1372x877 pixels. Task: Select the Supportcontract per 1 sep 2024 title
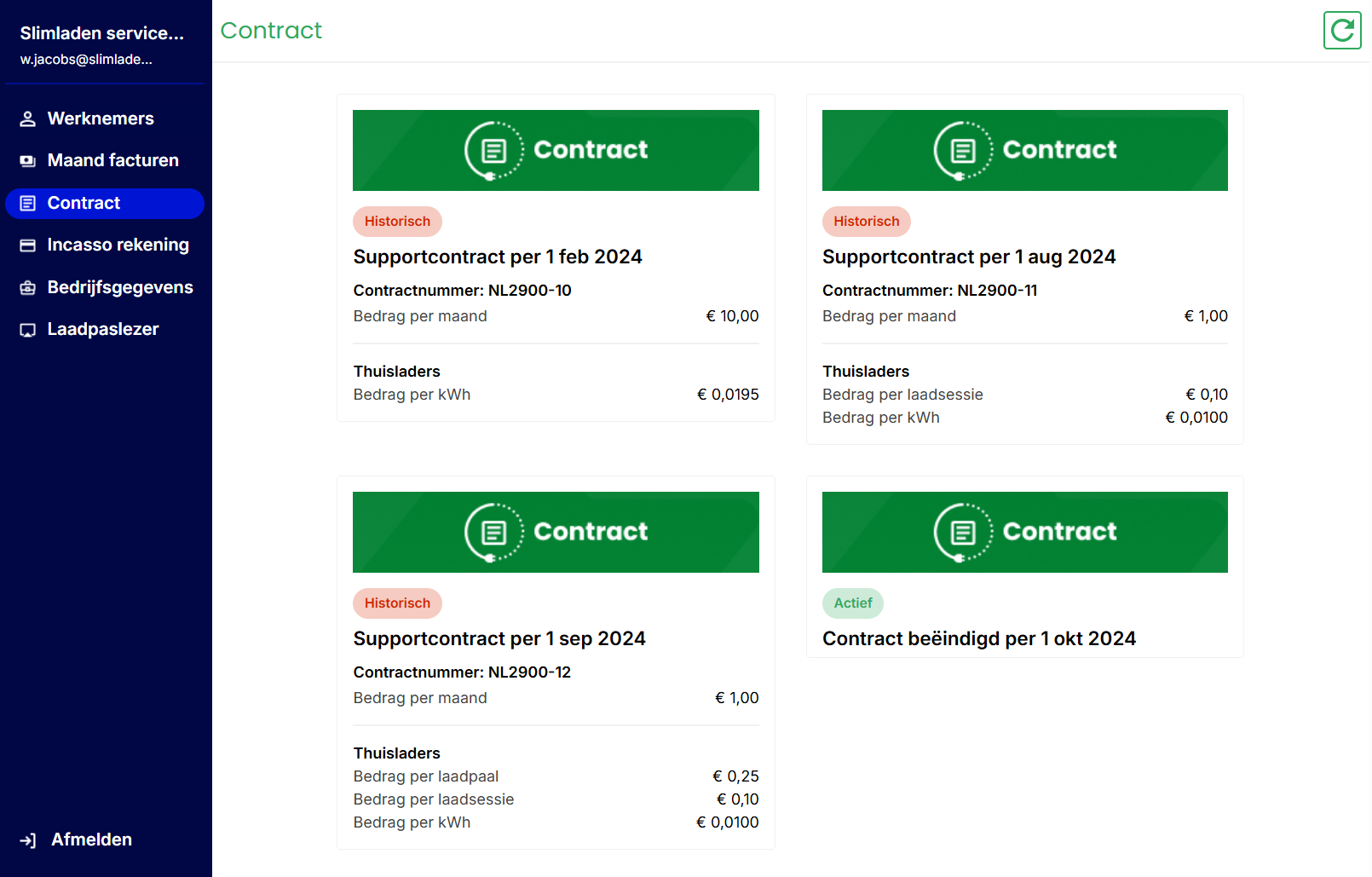pos(499,638)
